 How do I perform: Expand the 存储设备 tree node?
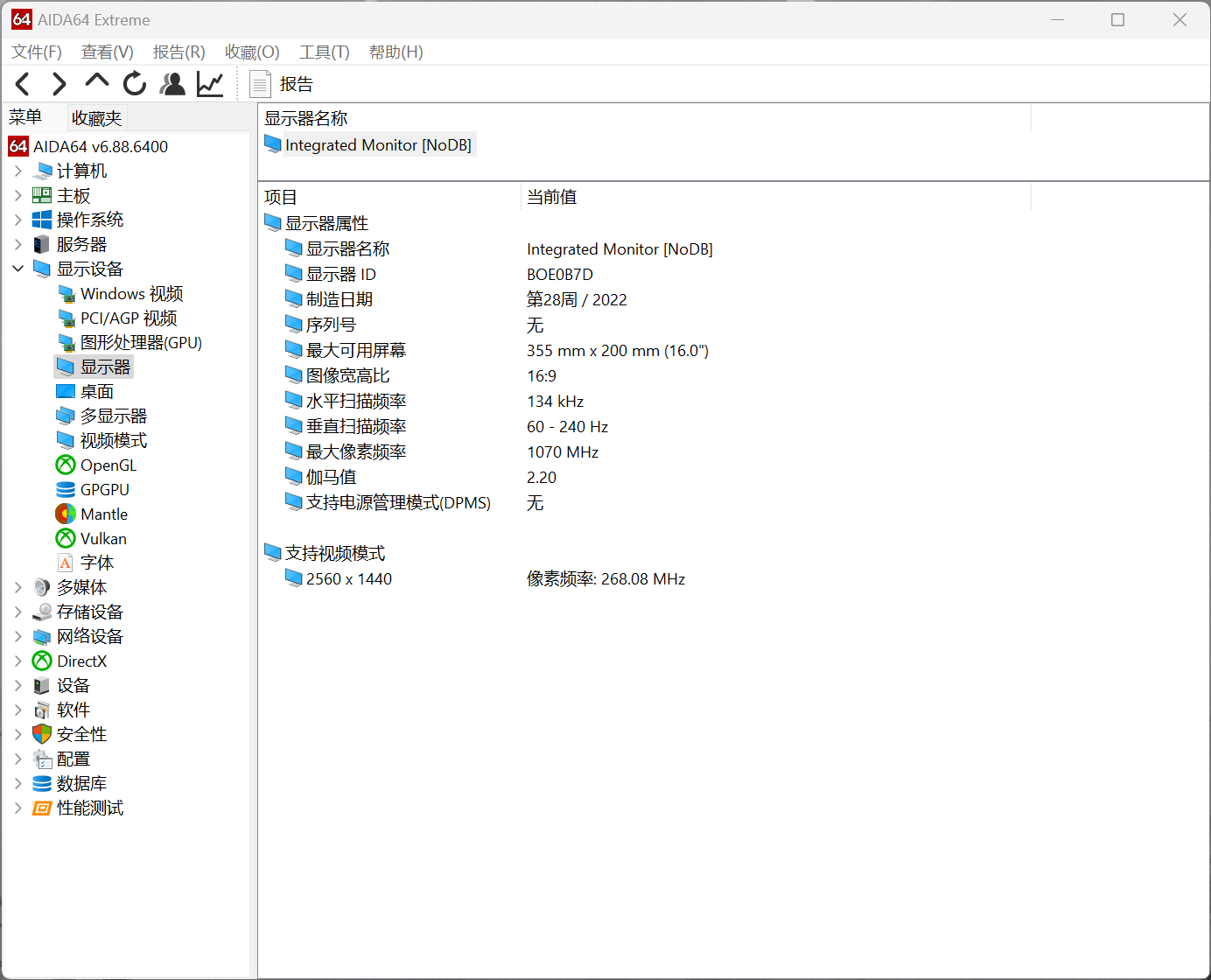point(17,612)
